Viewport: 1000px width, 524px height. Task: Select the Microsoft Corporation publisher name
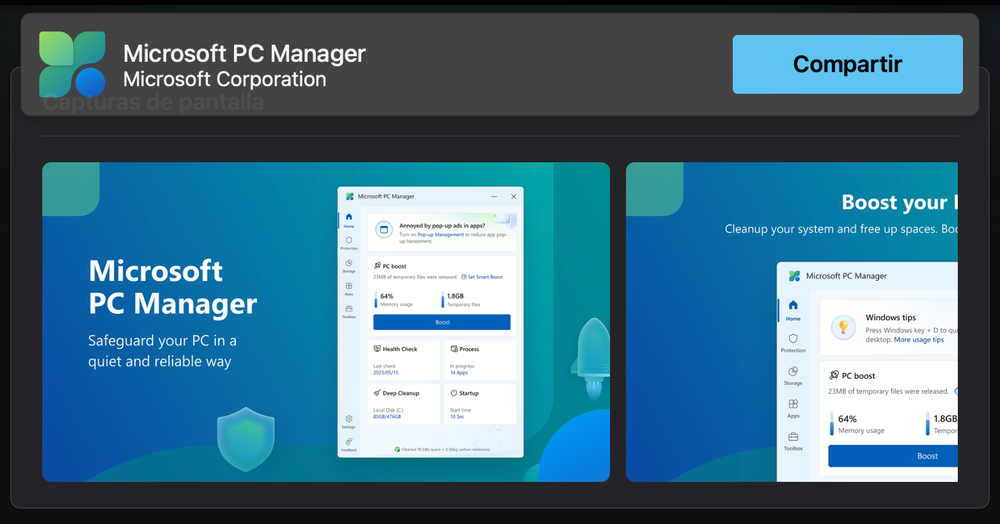[x=224, y=79]
